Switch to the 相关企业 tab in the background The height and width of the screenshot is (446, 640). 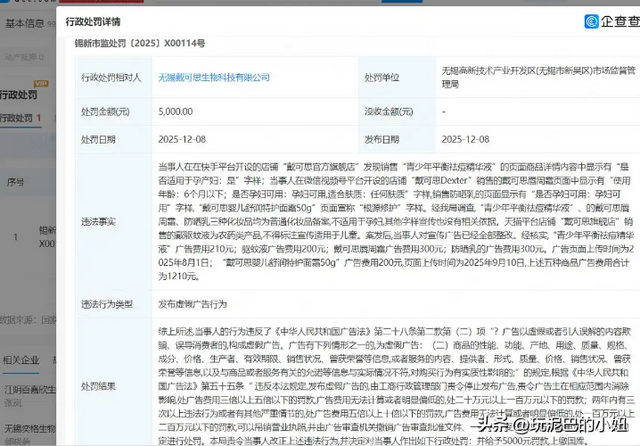21,360
